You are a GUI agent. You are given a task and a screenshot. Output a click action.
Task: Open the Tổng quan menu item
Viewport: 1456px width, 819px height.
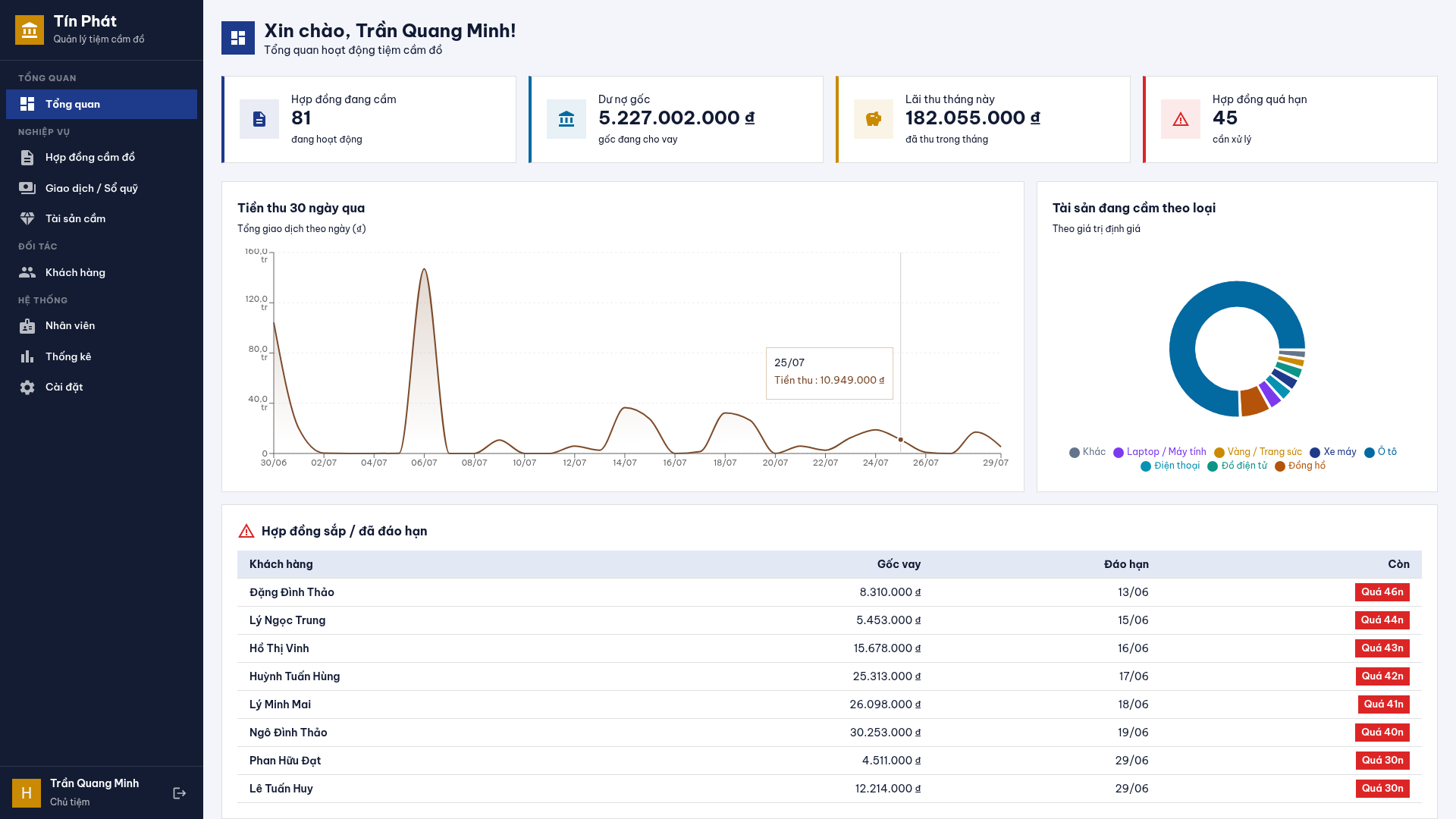[x=102, y=104]
